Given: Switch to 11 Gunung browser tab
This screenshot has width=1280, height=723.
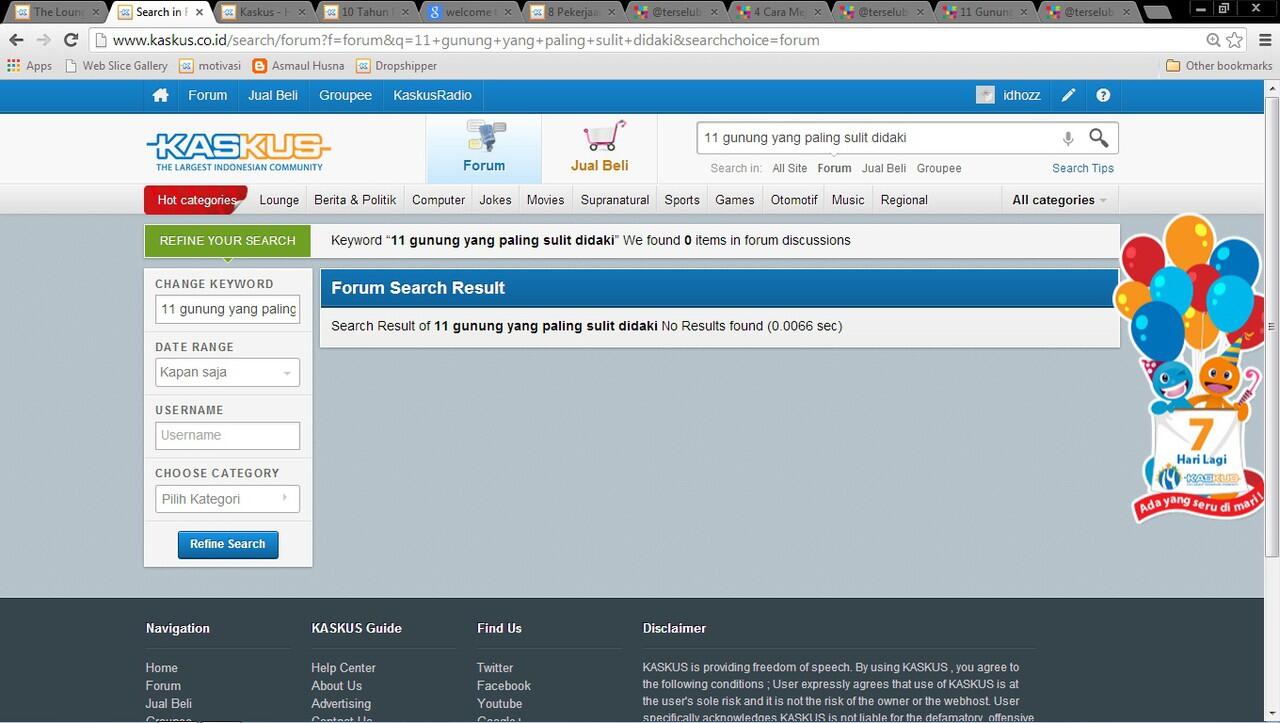Looking at the screenshot, I should (984, 12).
